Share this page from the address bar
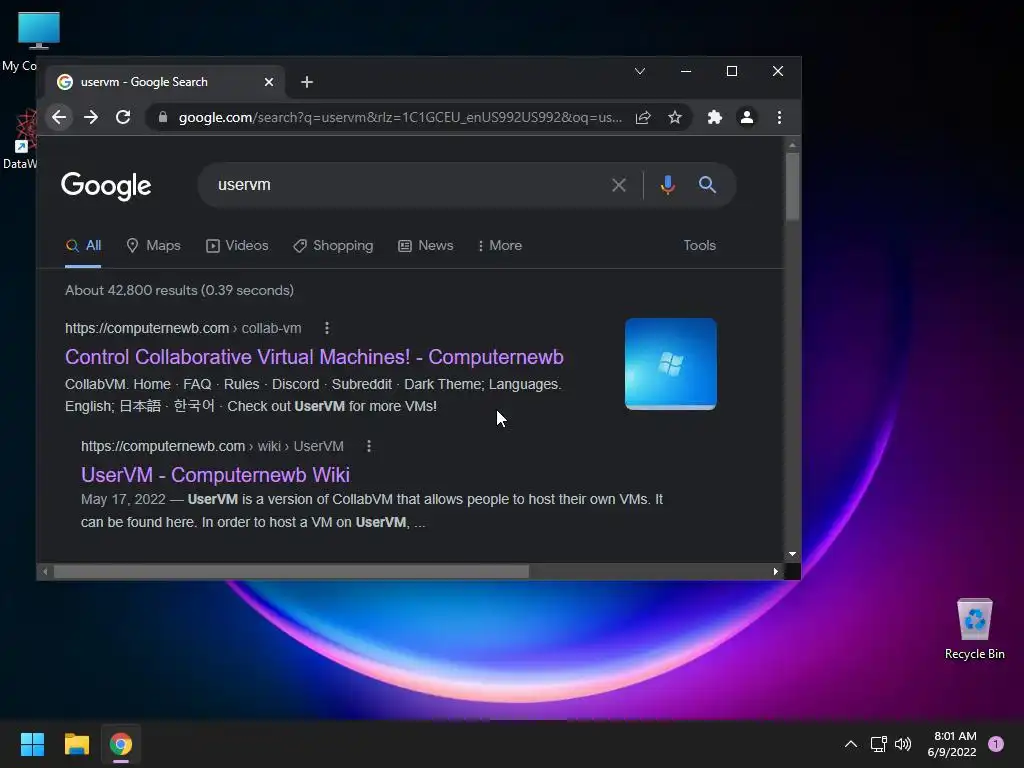This screenshot has width=1024, height=768. (x=643, y=118)
